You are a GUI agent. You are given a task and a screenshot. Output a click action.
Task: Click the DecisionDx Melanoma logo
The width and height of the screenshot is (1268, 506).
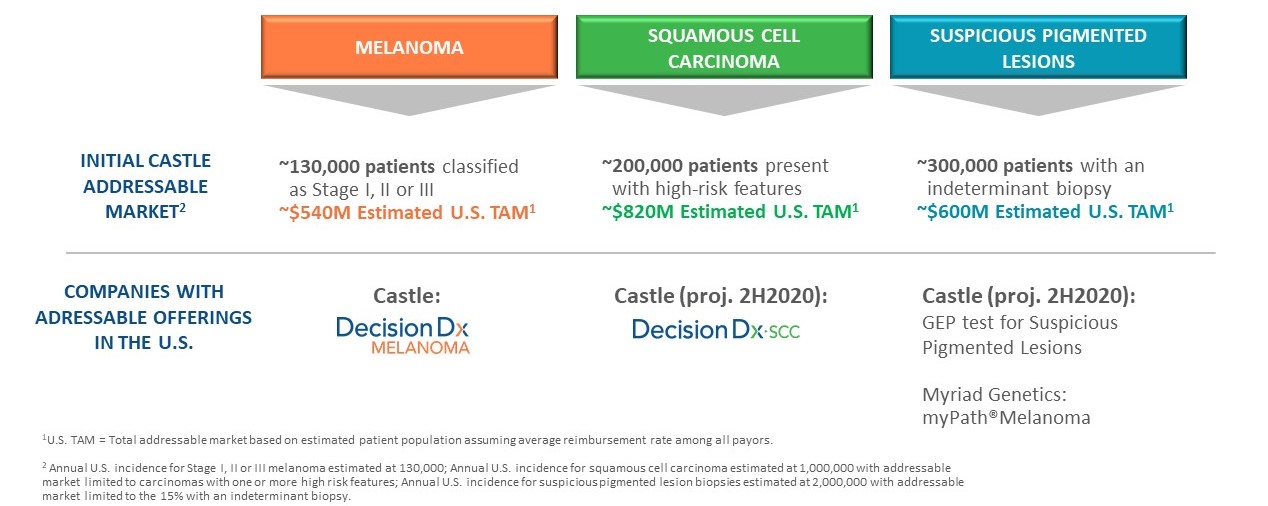click(x=403, y=335)
